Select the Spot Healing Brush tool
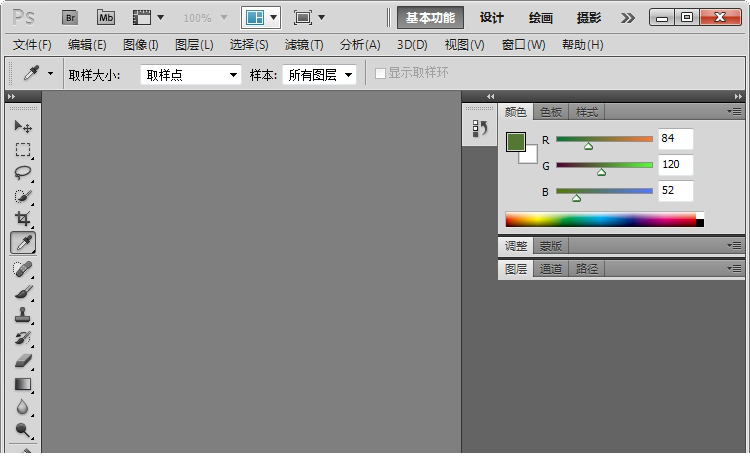This screenshot has height=471, width=750. pos(22,269)
